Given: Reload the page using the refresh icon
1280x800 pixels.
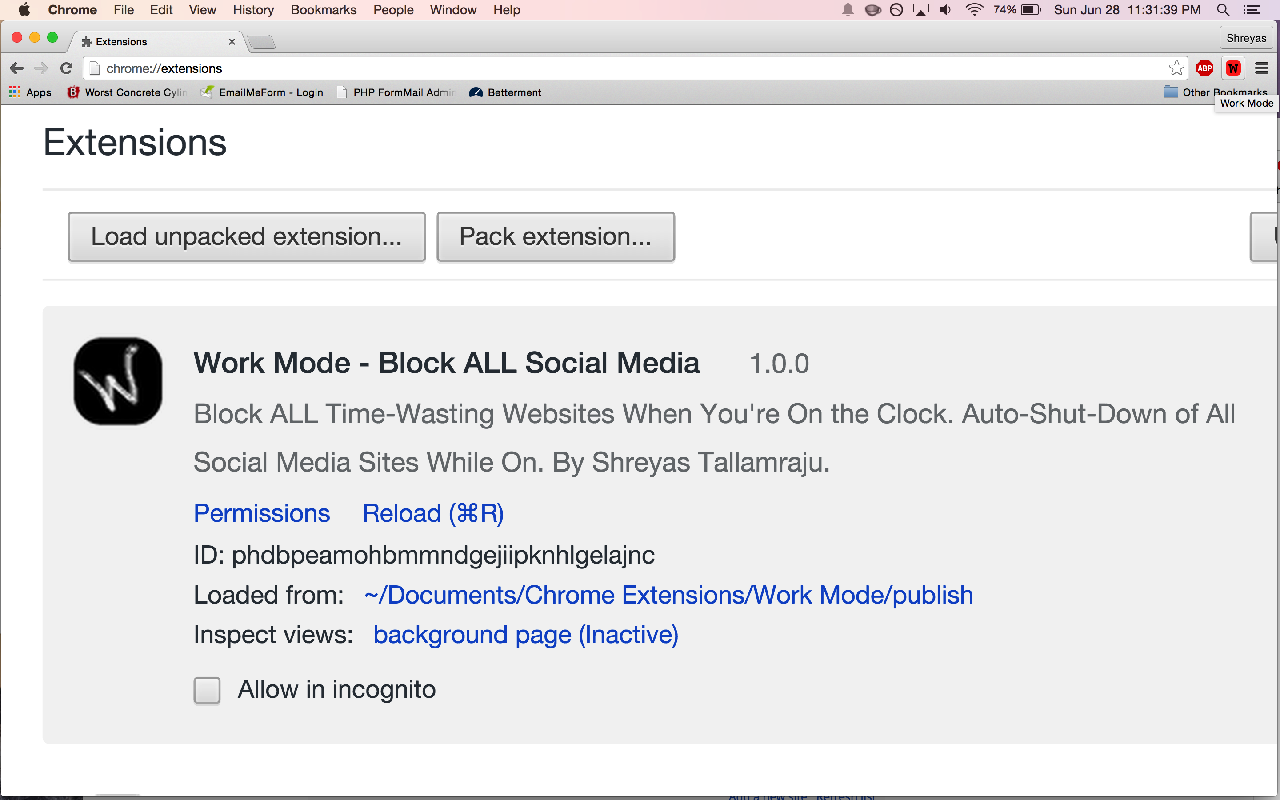Looking at the screenshot, I should 65,68.
